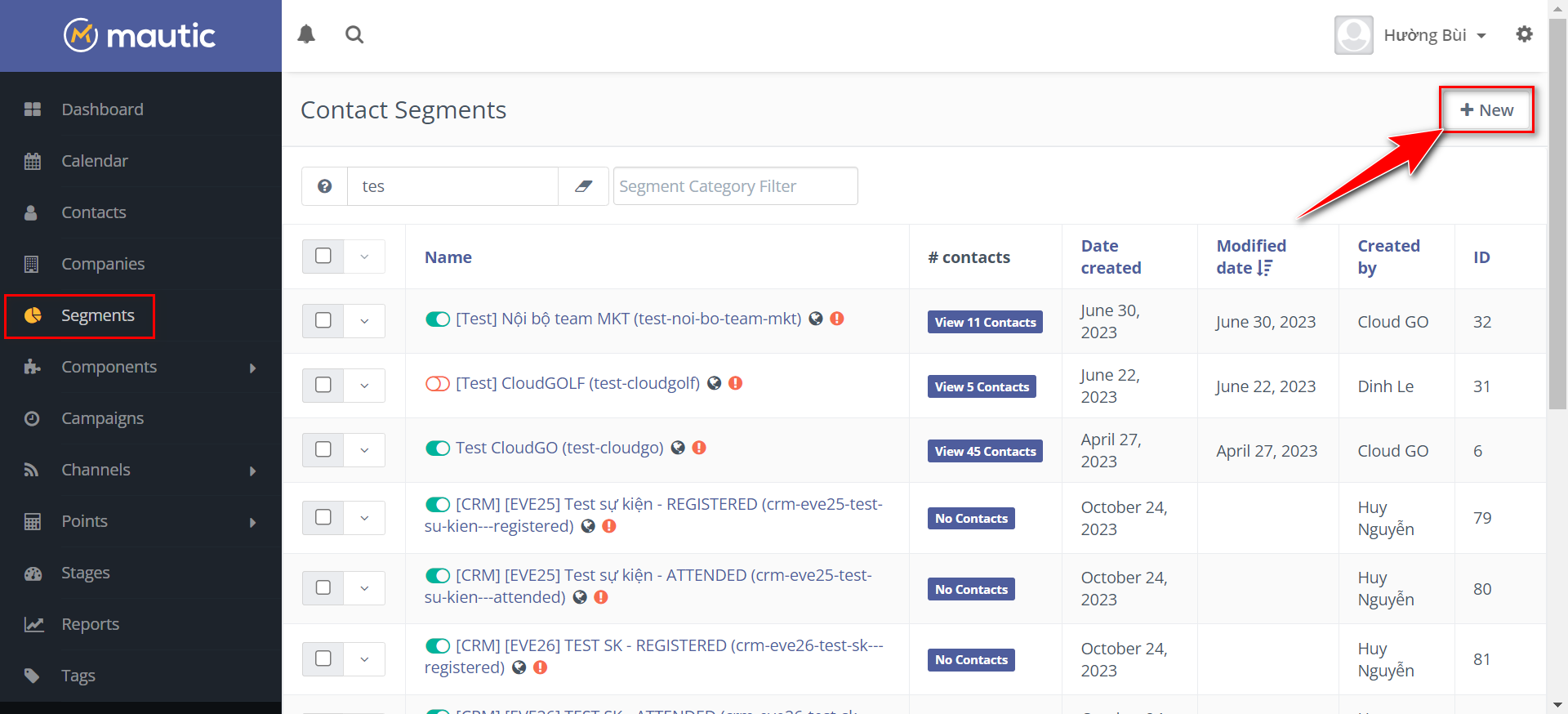Click the Segment Category Filter field

pyautogui.click(x=735, y=186)
